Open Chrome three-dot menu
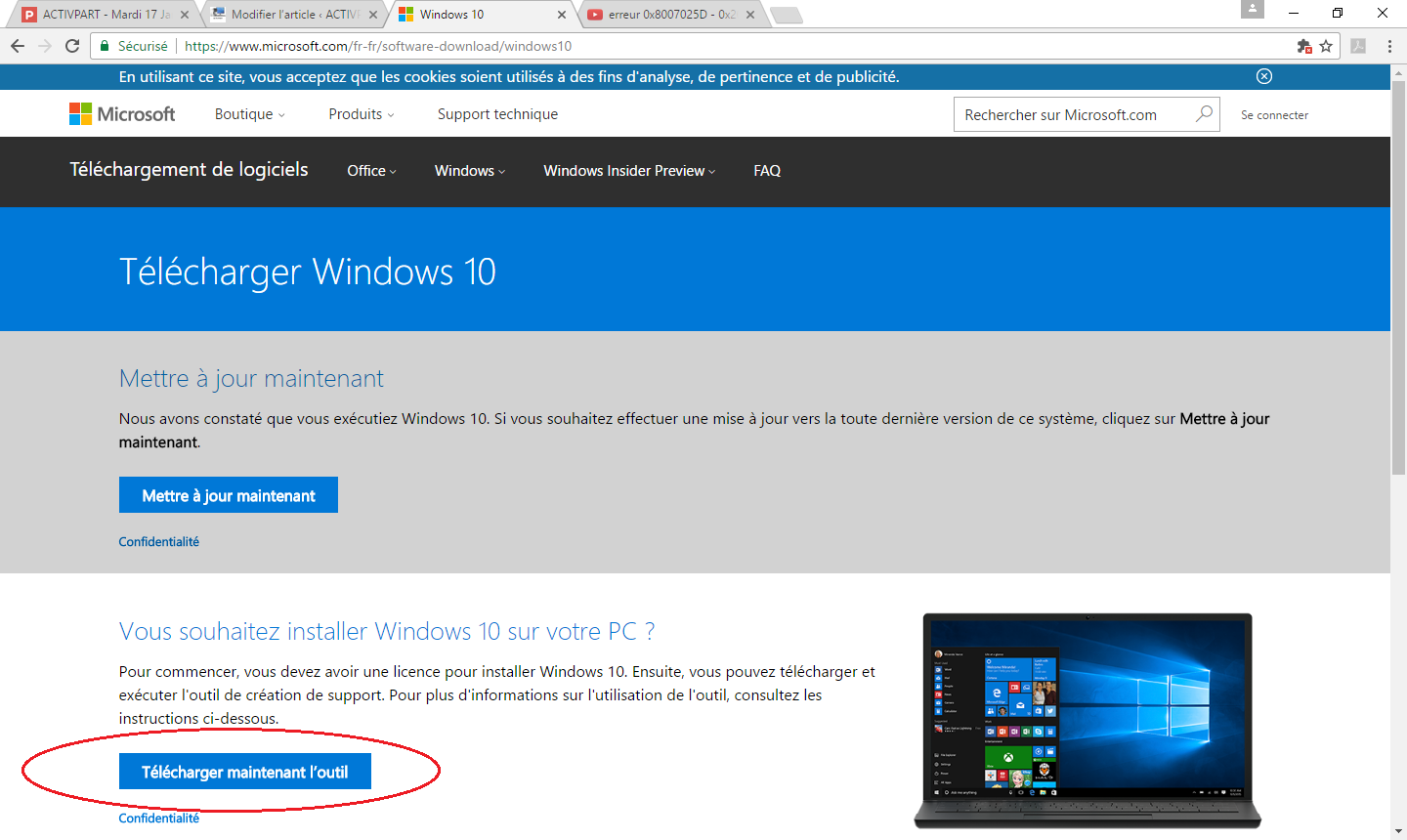 click(x=1388, y=46)
